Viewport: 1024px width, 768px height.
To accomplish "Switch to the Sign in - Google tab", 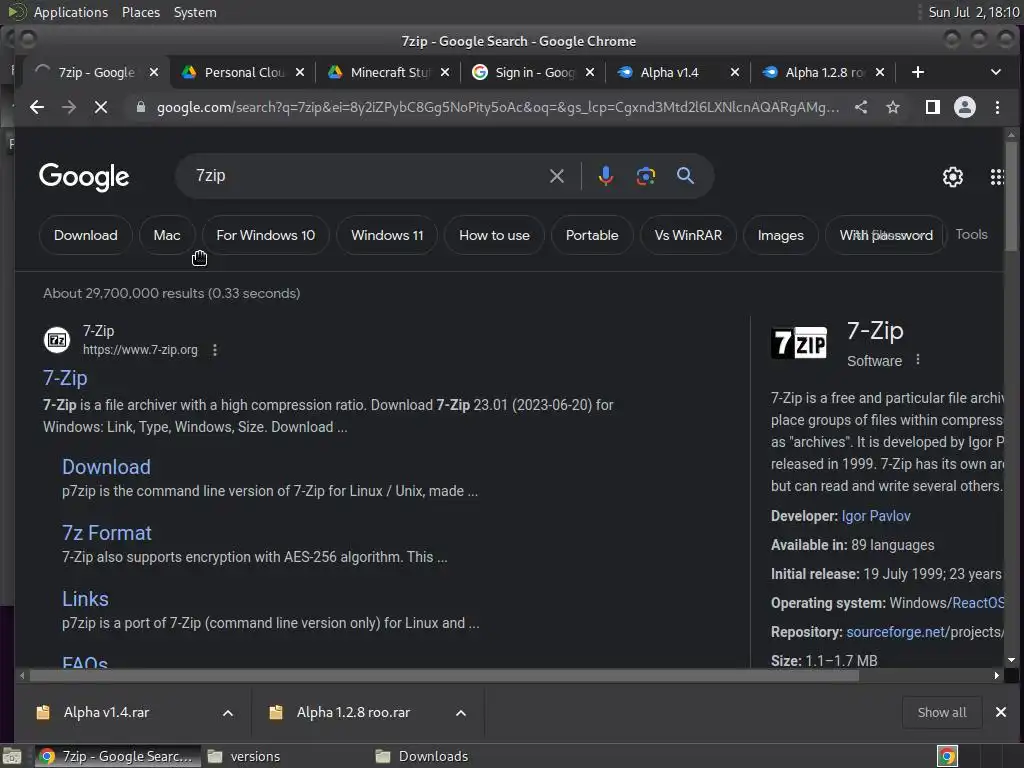I will click(534, 72).
